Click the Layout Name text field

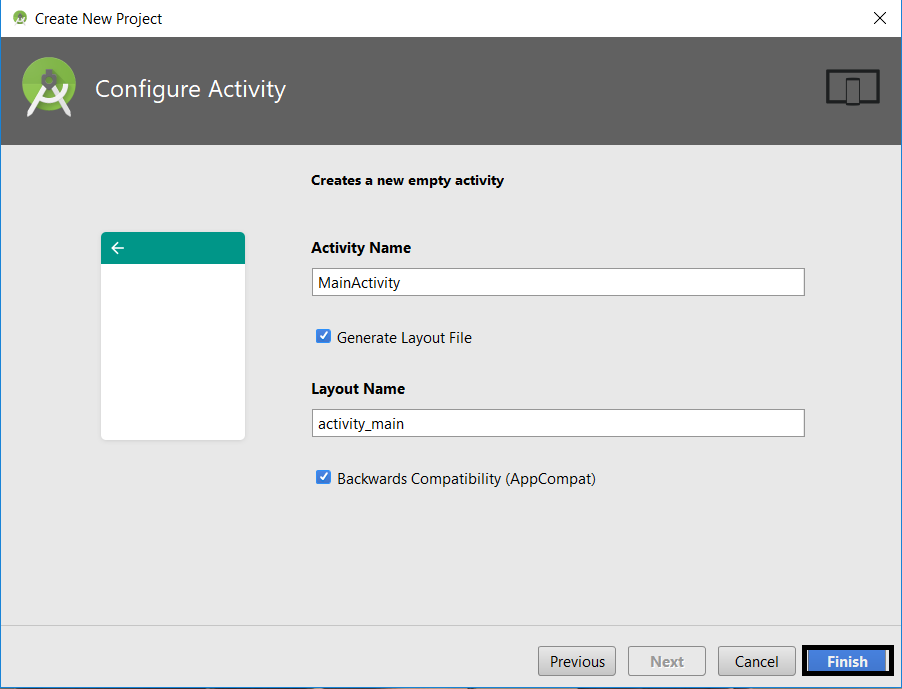[x=557, y=423]
